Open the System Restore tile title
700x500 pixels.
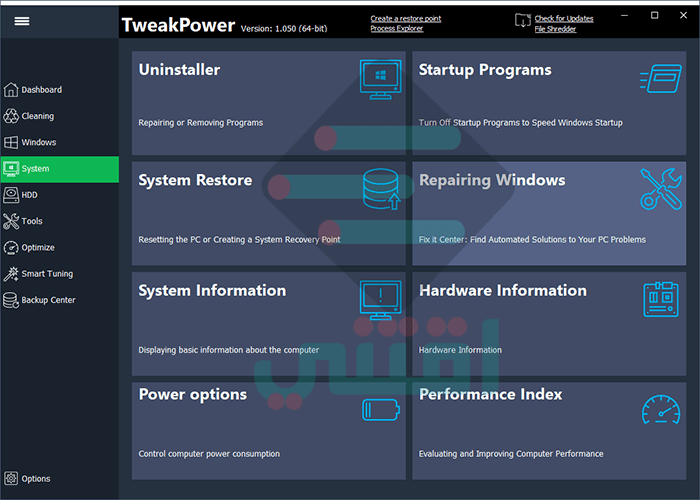coord(195,180)
